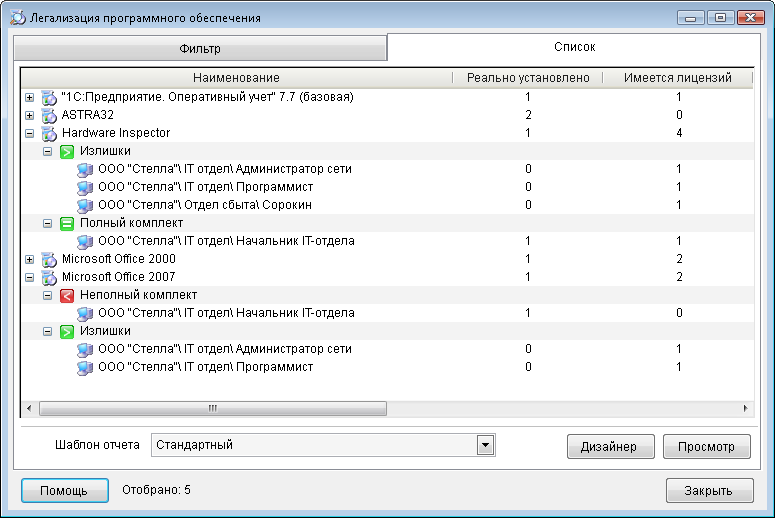
Task: Click the Hardware Inspector software icon
Action: coord(49,133)
